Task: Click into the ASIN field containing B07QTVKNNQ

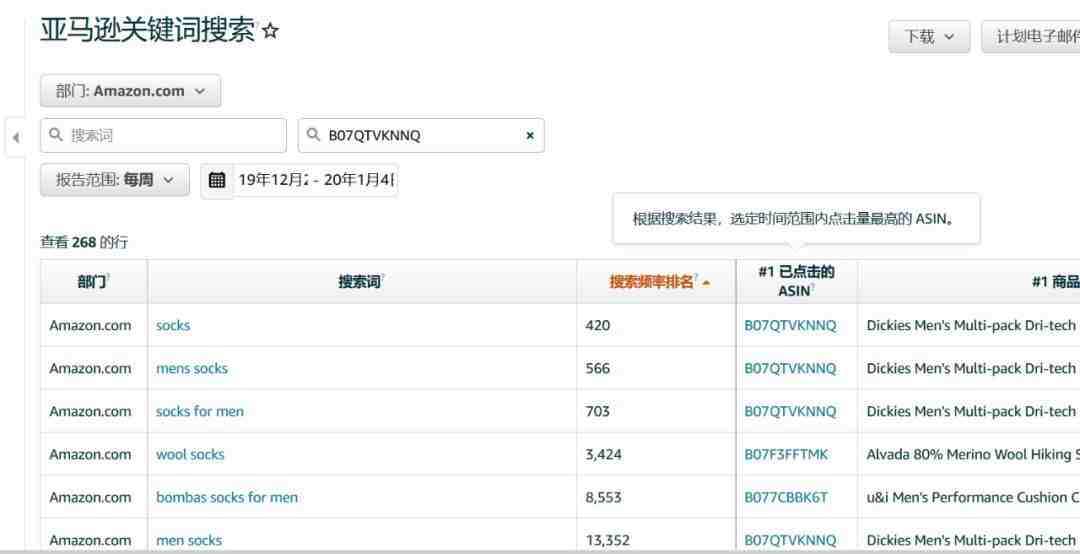Action: point(421,136)
